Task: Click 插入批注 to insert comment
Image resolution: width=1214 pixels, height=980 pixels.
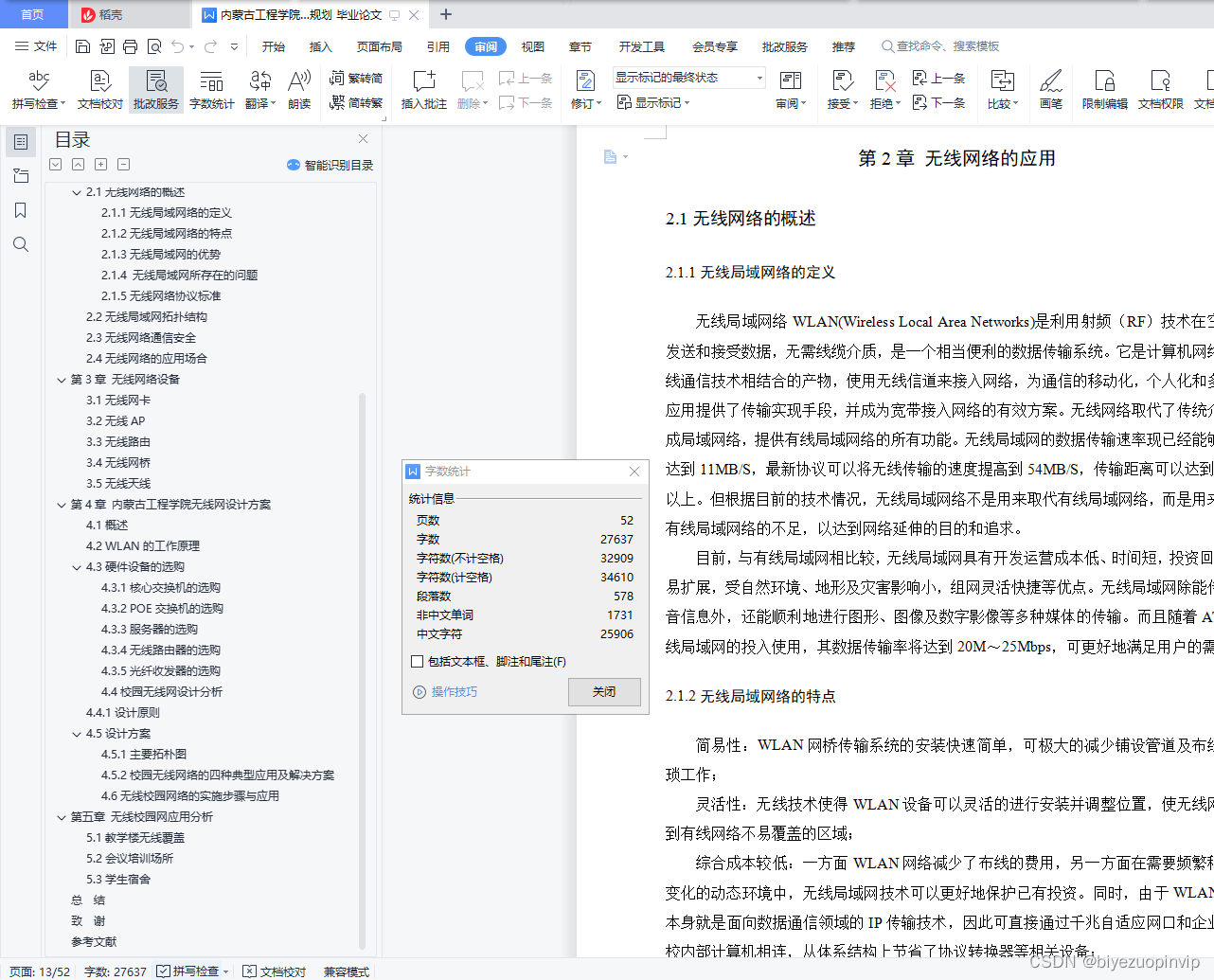Action: coord(423,90)
